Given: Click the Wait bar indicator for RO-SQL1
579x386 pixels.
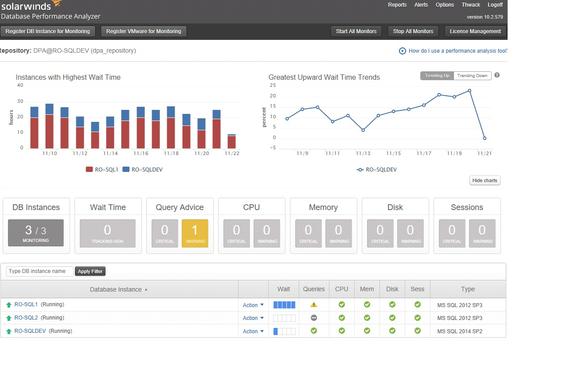Looking at the screenshot, I should 284,305.
